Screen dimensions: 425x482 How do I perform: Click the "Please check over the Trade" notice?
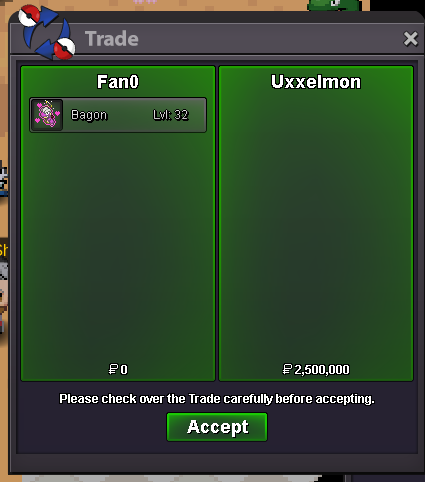pos(217,399)
